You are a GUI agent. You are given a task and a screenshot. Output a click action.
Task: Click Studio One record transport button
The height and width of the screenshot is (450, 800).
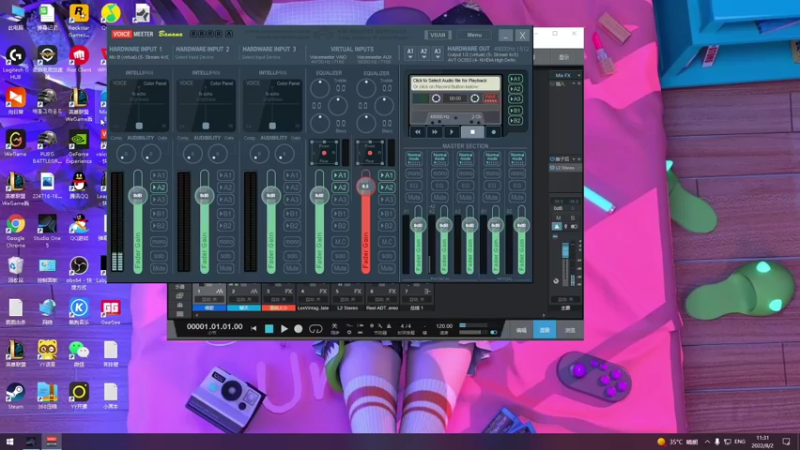coord(298,329)
